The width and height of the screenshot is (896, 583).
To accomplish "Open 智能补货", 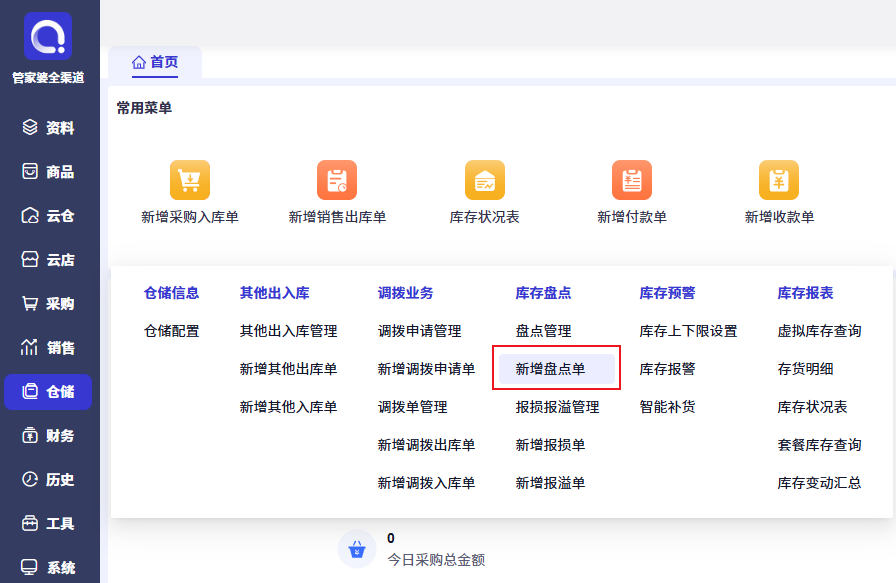I will point(667,407).
